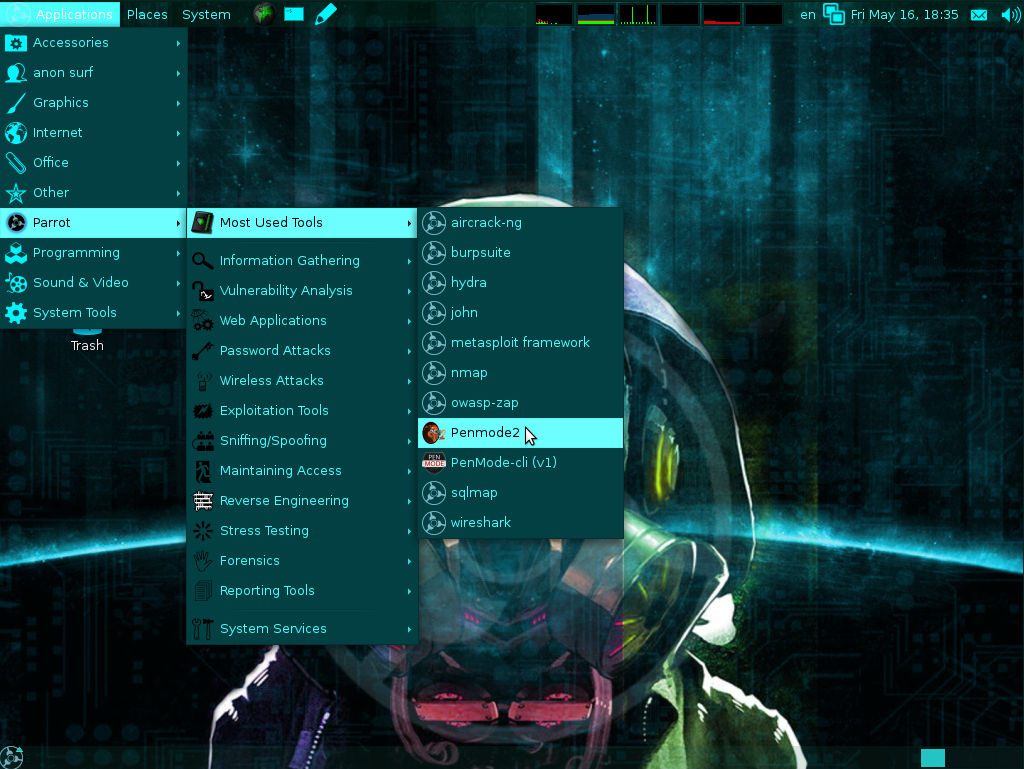Expand the Forensics submenu arrow
Screen dimensions: 1024x769
click(x=409, y=561)
